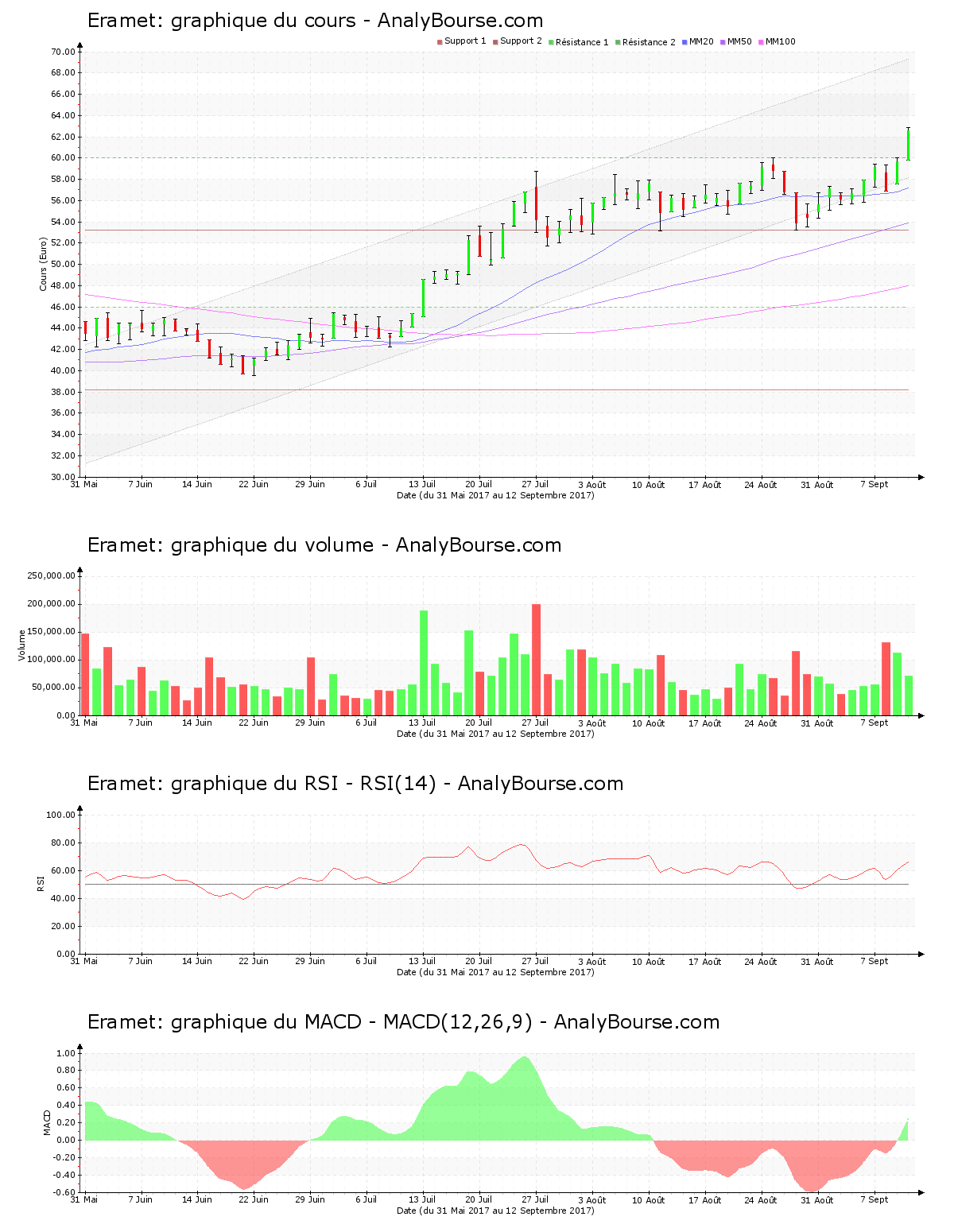Click '10 Août' date under the RSI chart

click(x=648, y=961)
